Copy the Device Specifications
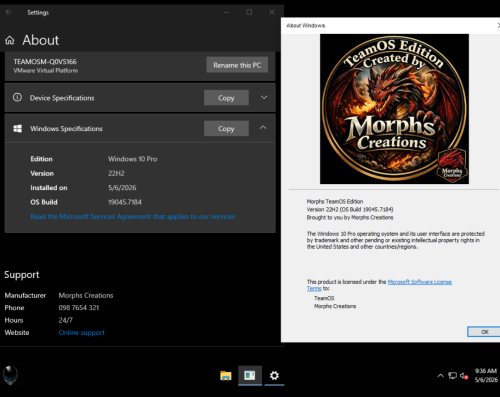The width and height of the screenshot is (500, 397). (x=226, y=98)
